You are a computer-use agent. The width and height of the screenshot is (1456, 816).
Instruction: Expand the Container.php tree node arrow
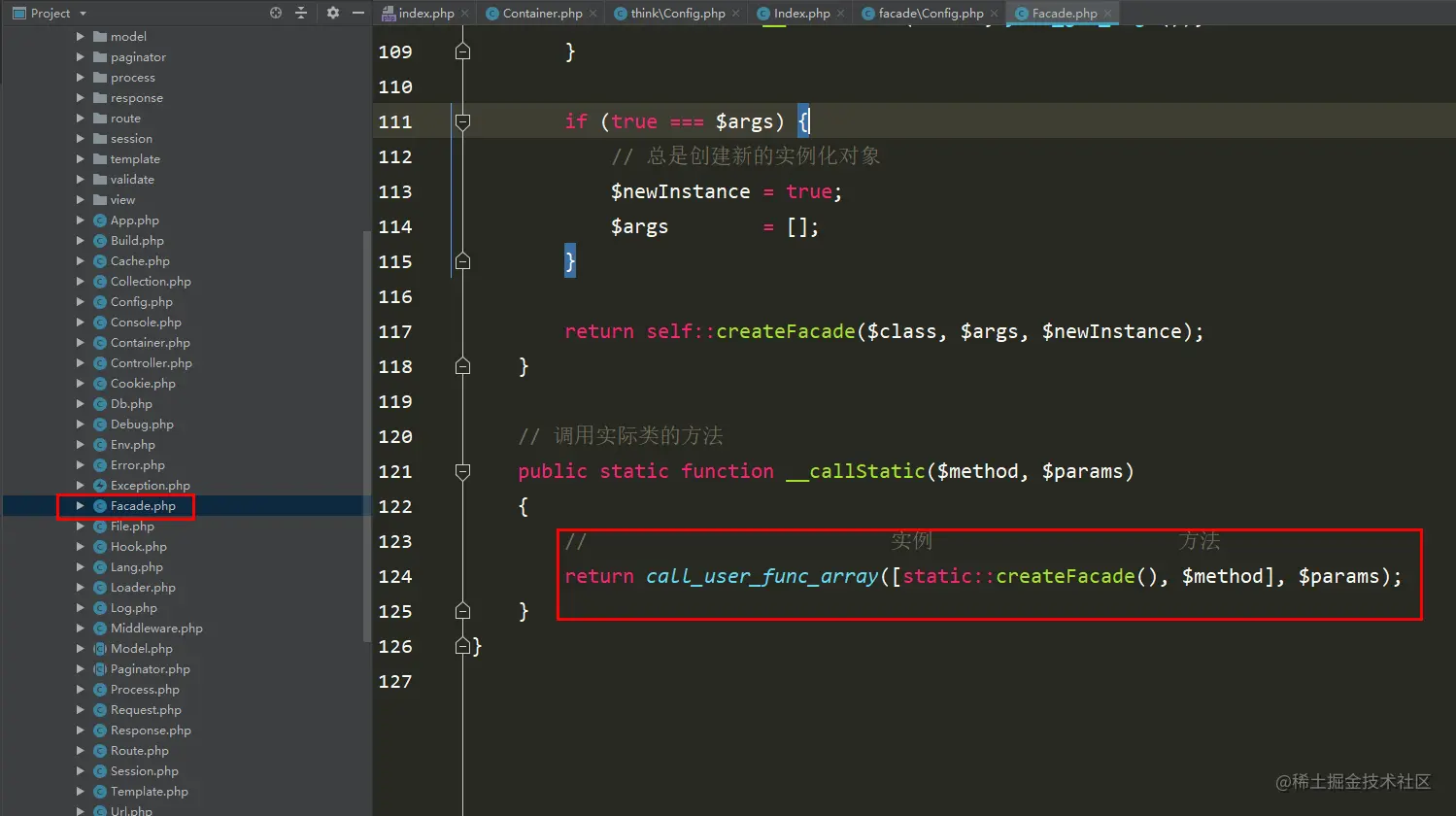81,343
